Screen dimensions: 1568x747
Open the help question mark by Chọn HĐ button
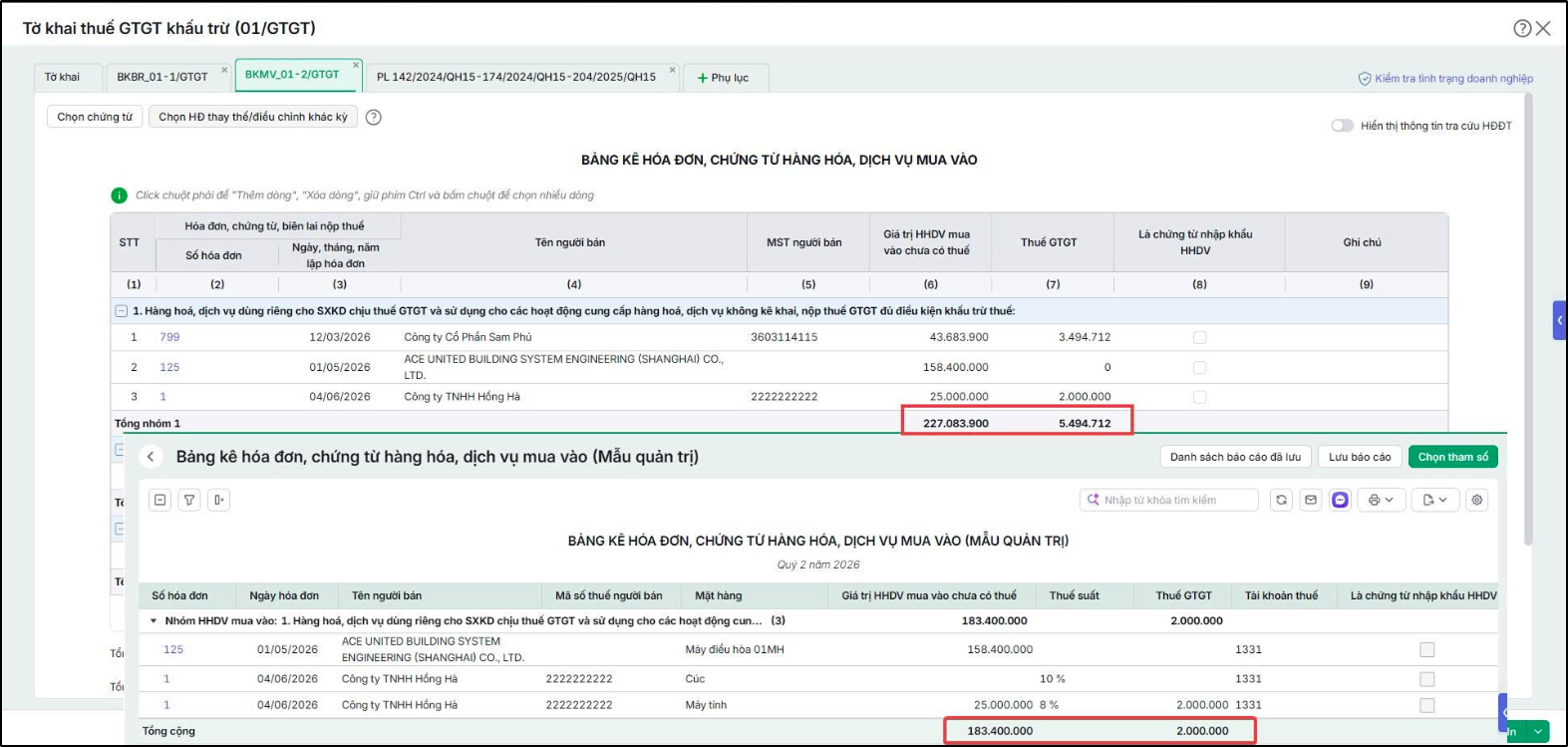(x=374, y=117)
